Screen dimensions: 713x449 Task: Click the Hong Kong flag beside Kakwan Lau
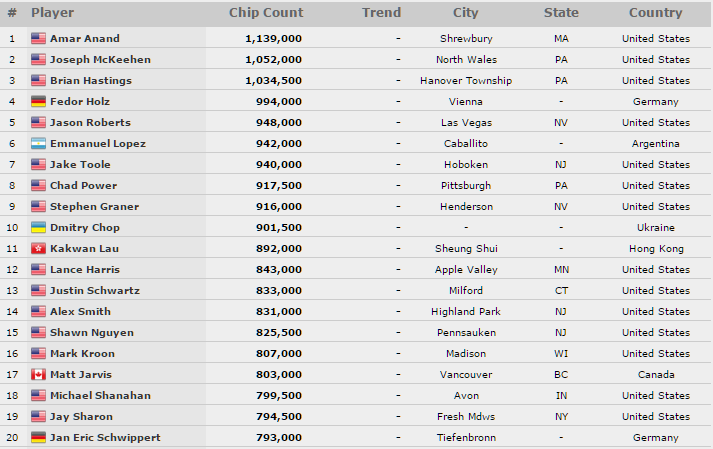38,248
